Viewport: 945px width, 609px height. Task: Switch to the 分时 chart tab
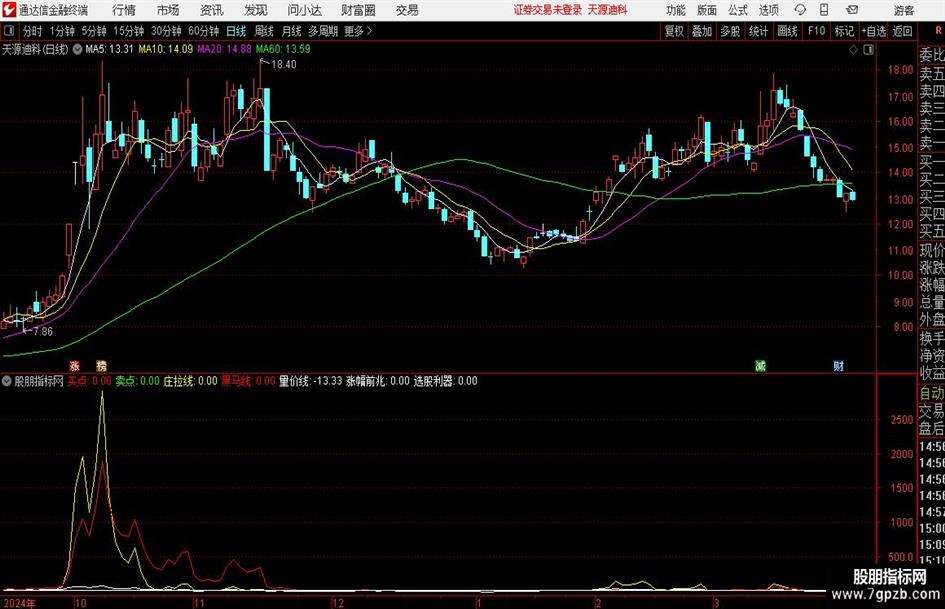[x=33, y=31]
